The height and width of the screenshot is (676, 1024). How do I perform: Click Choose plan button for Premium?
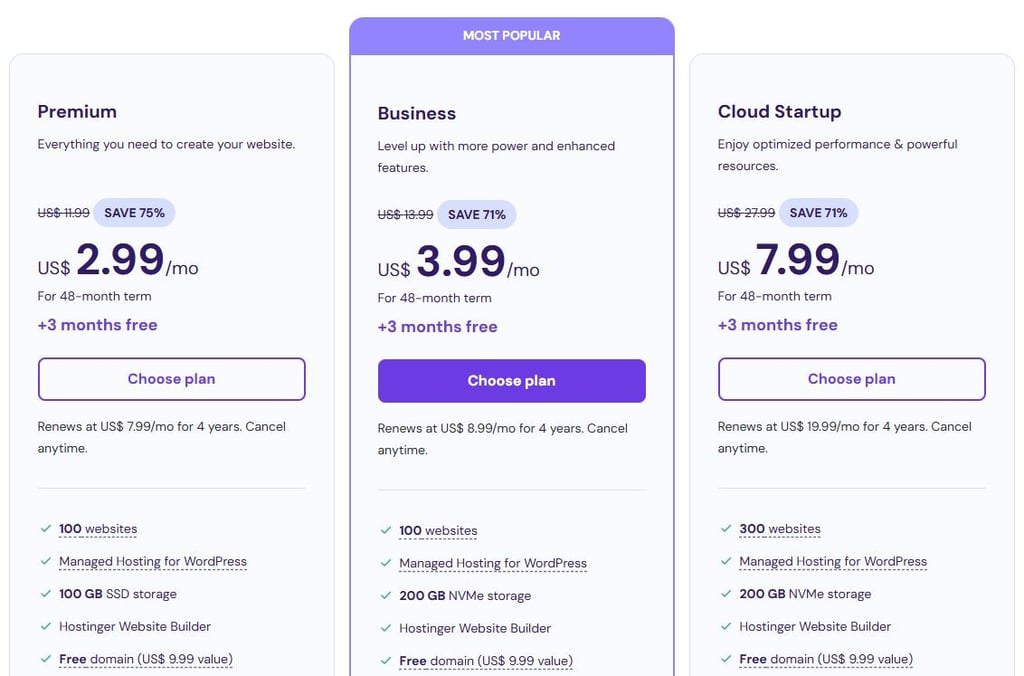pyautogui.click(x=171, y=379)
